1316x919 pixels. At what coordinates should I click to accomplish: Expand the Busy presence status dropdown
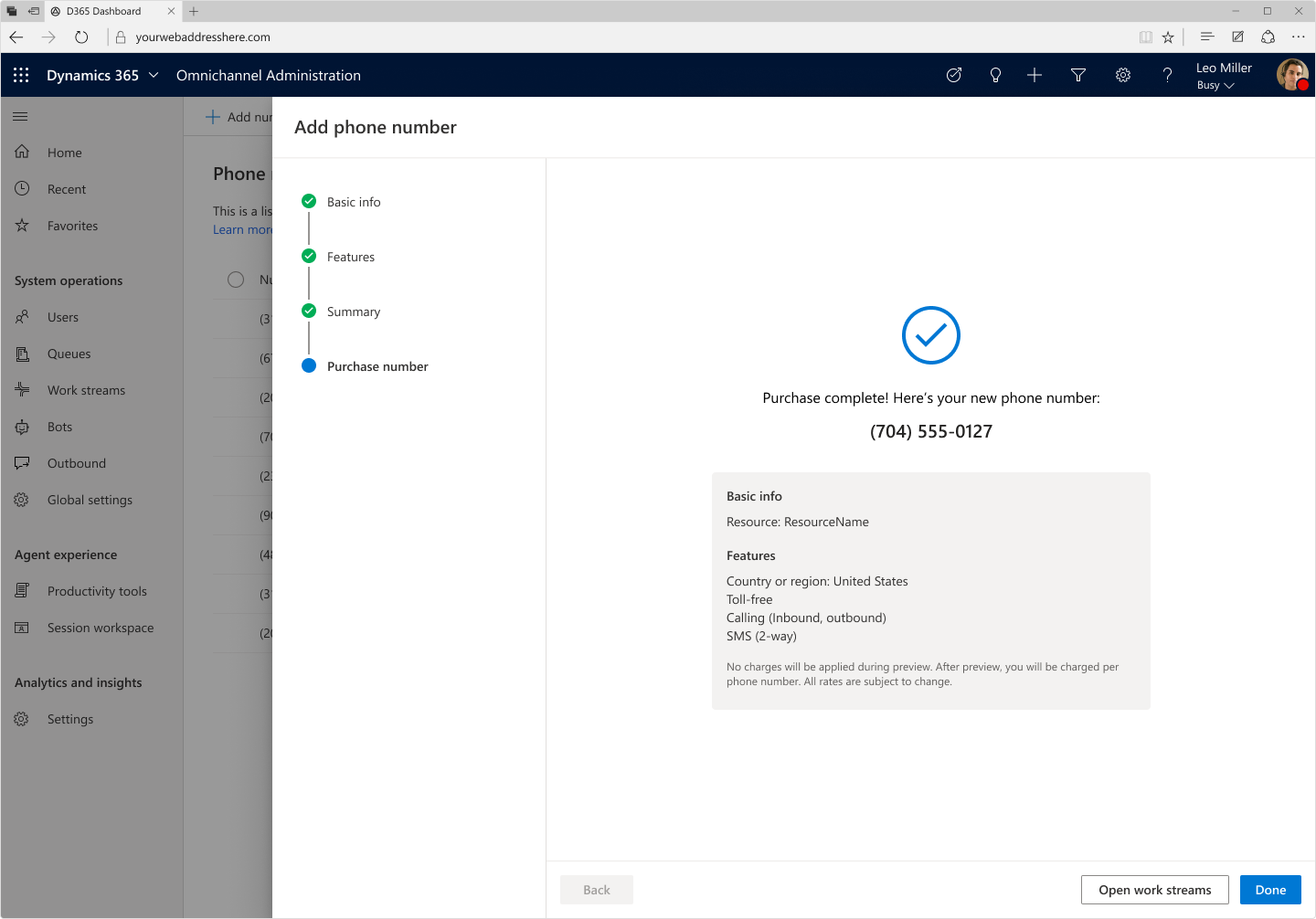[x=1215, y=85]
